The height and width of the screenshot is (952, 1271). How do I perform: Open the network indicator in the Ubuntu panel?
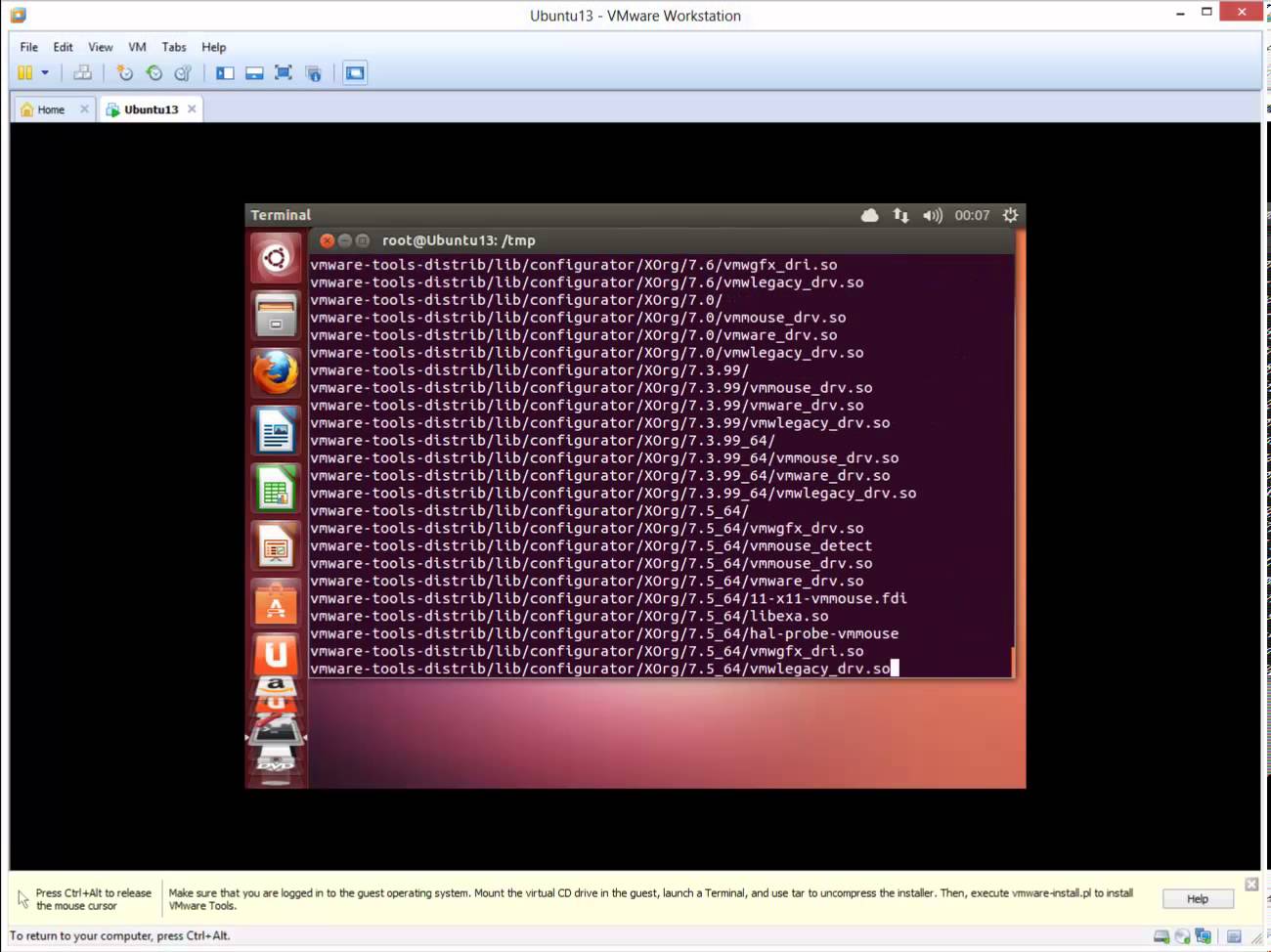pos(900,215)
